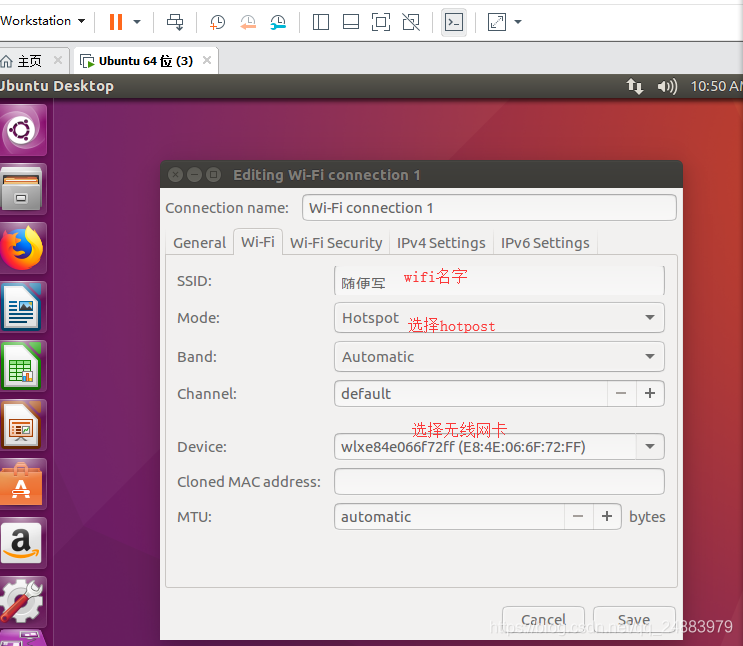Image resolution: width=743 pixels, height=646 pixels.
Task: Toggle Unity mode icon
Action: pyautogui.click(x=411, y=22)
